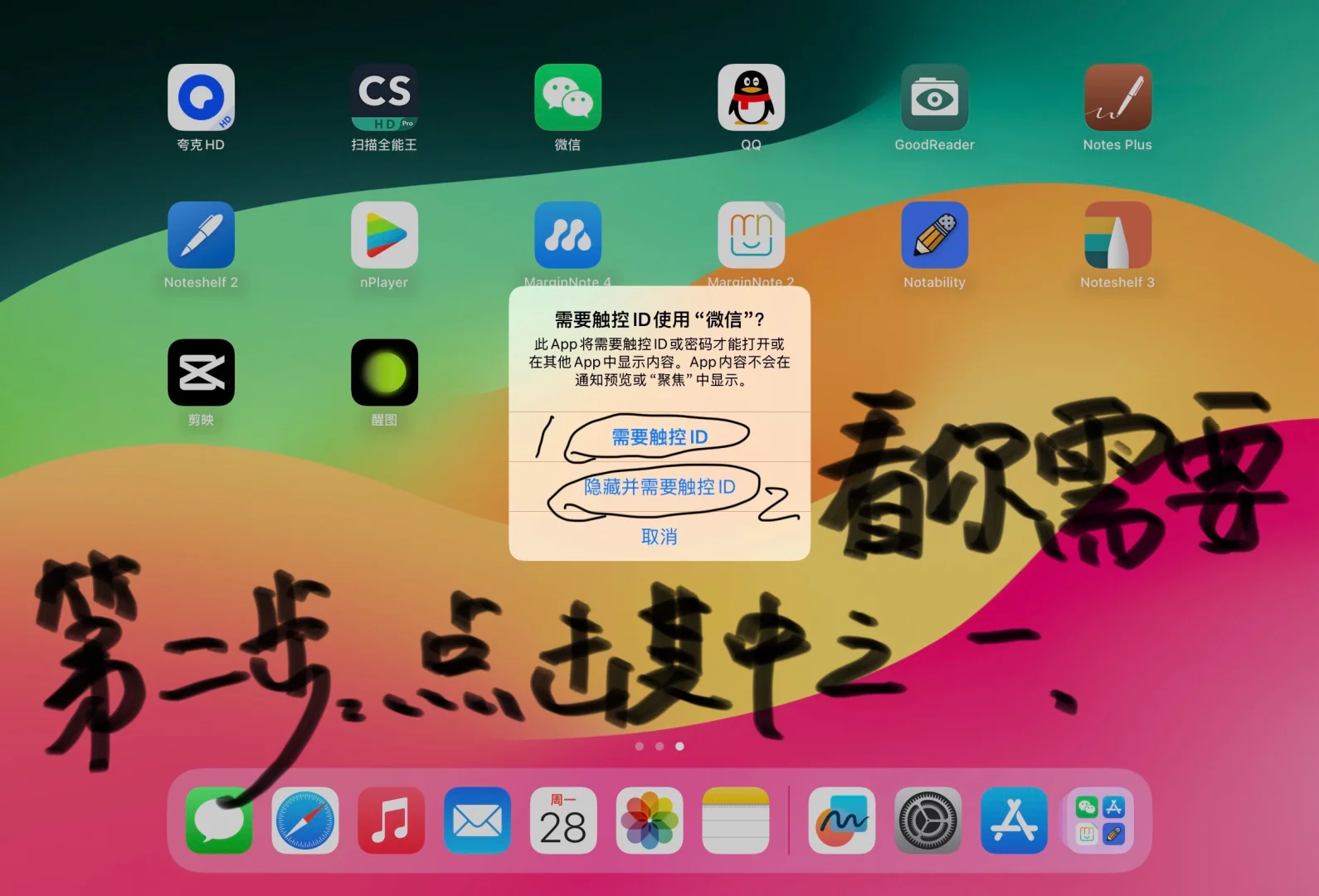The image size is (1319, 896).
Task: Open the Noteshelf 3 app
Action: coord(1117,235)
